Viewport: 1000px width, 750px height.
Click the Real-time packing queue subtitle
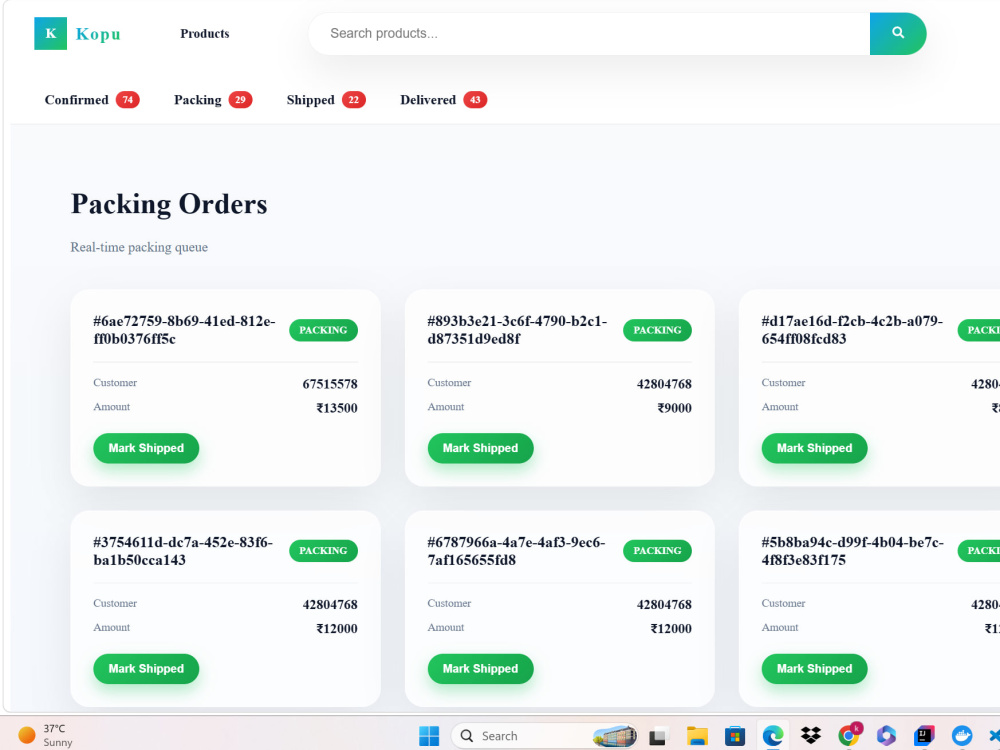[x=139, y=247]
